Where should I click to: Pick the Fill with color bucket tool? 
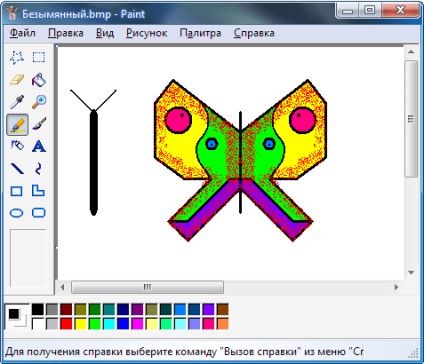(39, 80)
